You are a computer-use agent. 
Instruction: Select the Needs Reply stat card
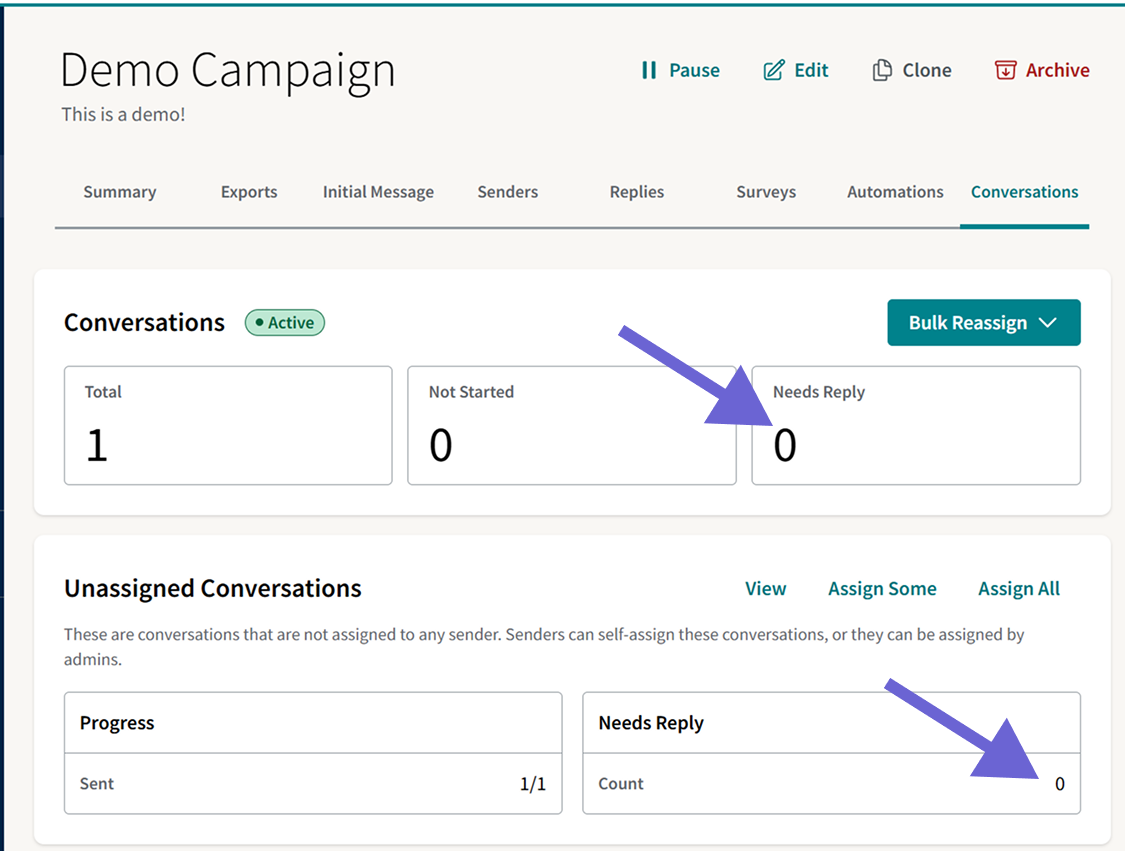915,426
